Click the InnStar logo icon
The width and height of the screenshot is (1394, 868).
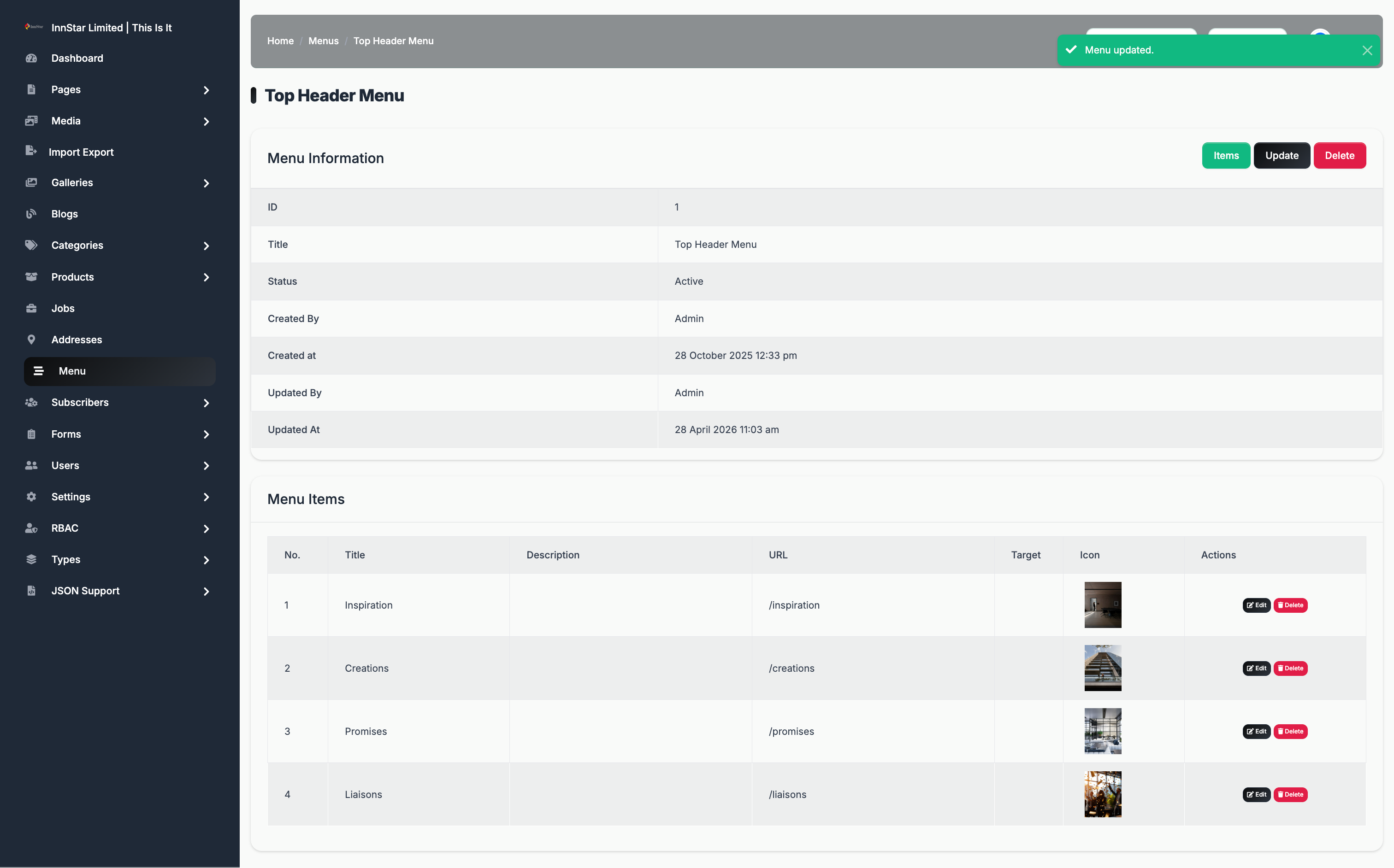click(x=34, y=27)
